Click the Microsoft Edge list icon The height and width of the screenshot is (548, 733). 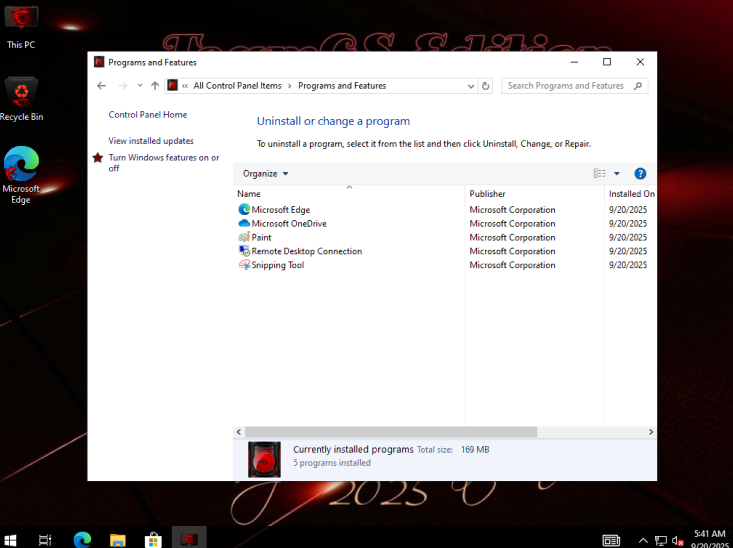[x=244, y=209]
